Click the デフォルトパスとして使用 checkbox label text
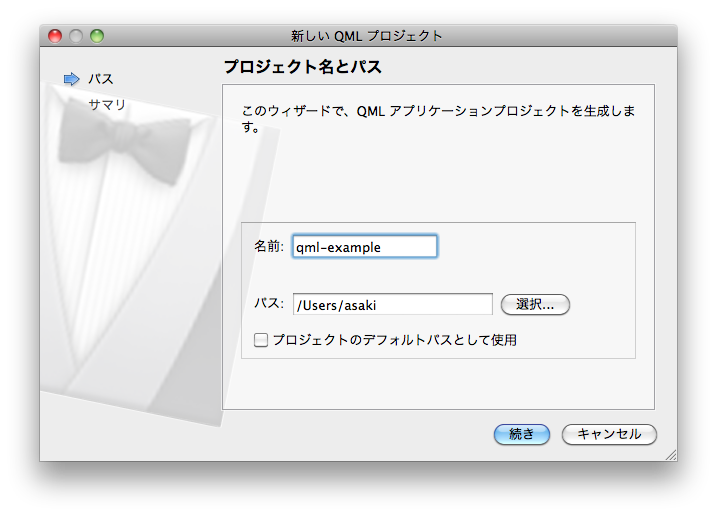This screenshot has width=717, height=516. 394,340
